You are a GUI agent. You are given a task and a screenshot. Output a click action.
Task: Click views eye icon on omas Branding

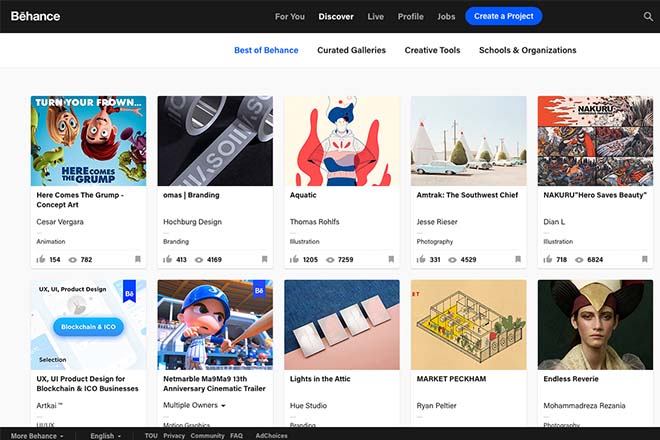199,260
